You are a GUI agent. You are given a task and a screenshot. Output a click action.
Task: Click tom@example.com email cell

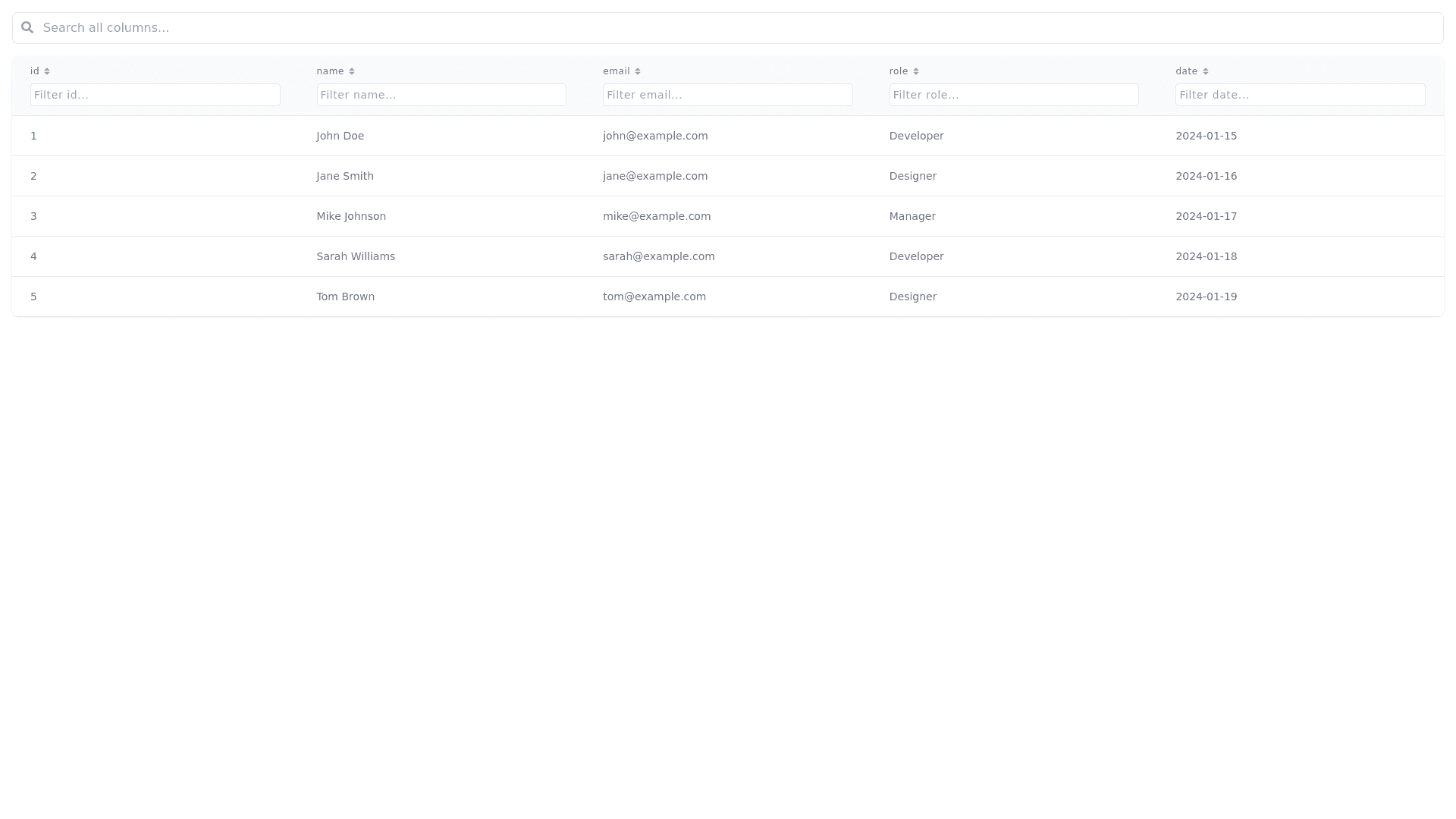[x=654, y=297]
